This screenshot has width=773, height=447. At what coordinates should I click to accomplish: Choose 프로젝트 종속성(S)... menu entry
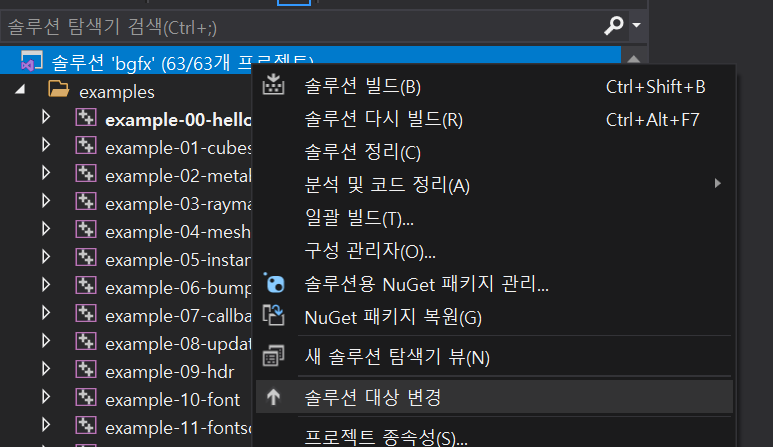click(494, 435)
